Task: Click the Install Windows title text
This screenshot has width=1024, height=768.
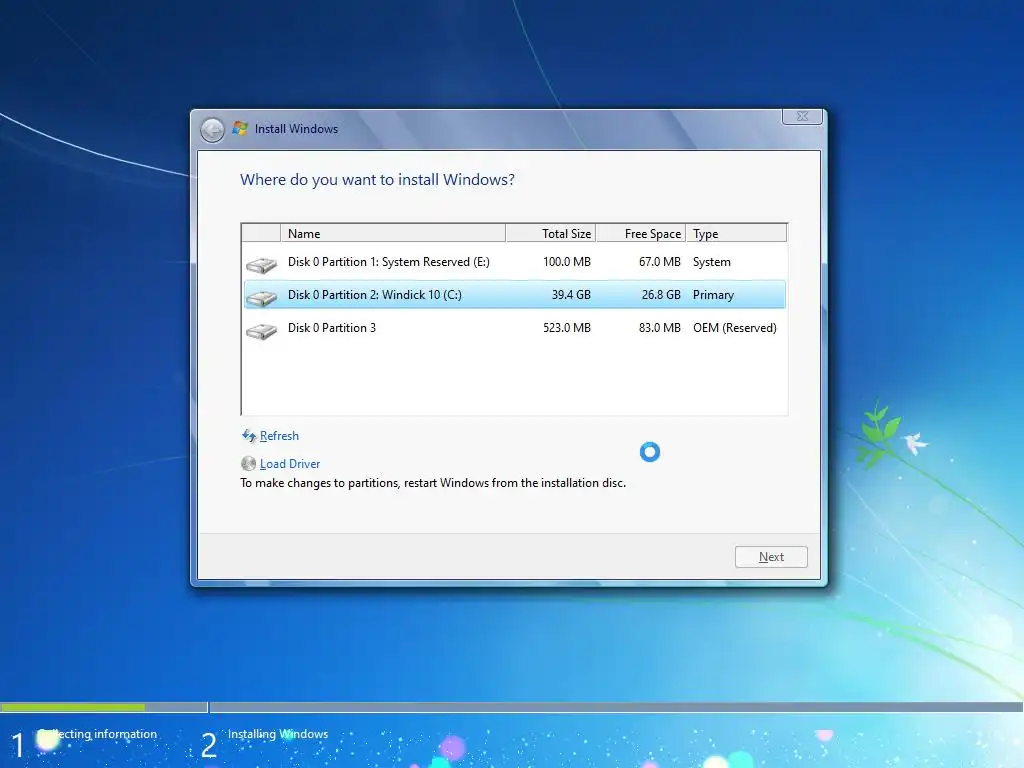Action: click(296, 129)
